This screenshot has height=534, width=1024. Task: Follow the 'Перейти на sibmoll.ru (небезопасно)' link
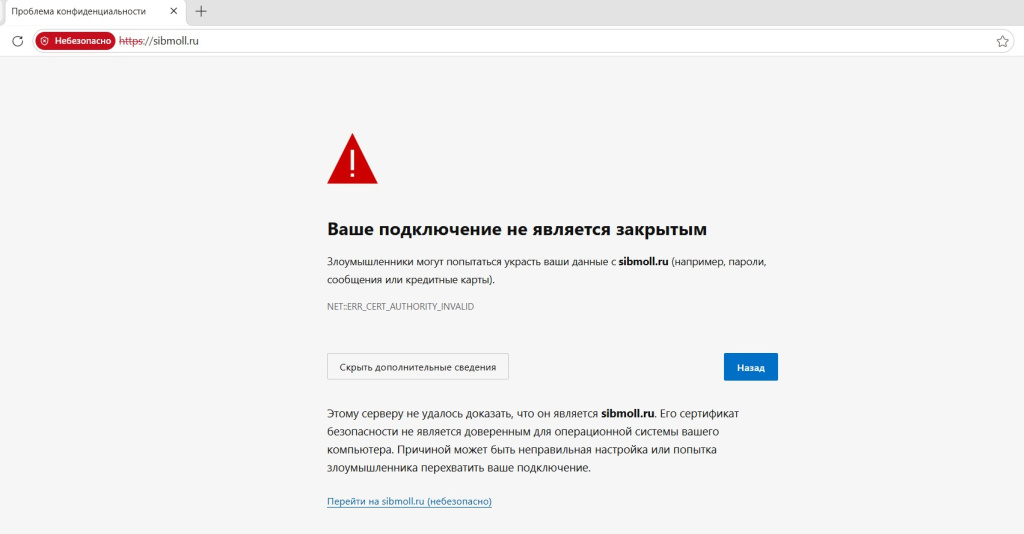[409, 501]
